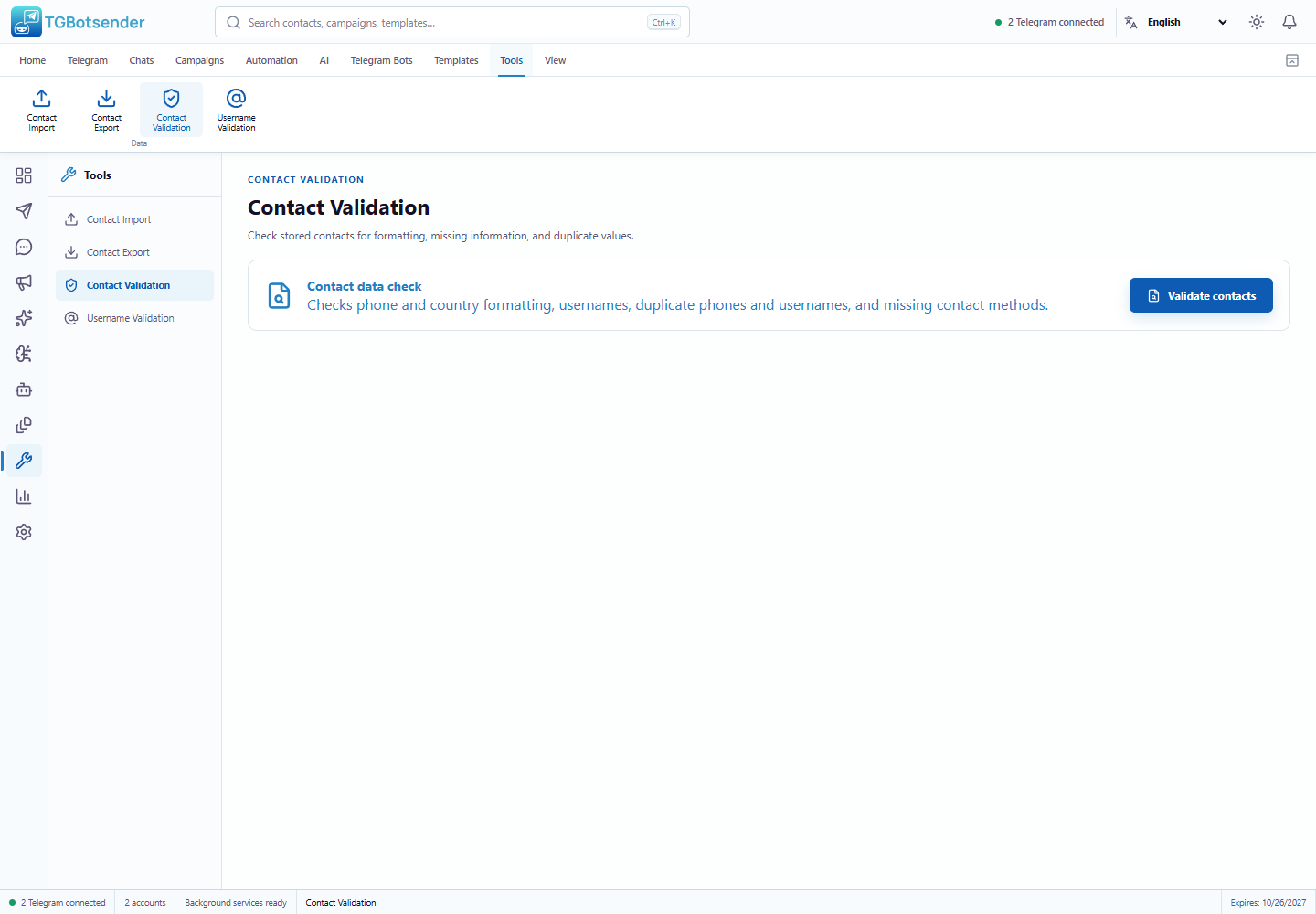Click "2 accounts" in the status bar

(145, 903)
